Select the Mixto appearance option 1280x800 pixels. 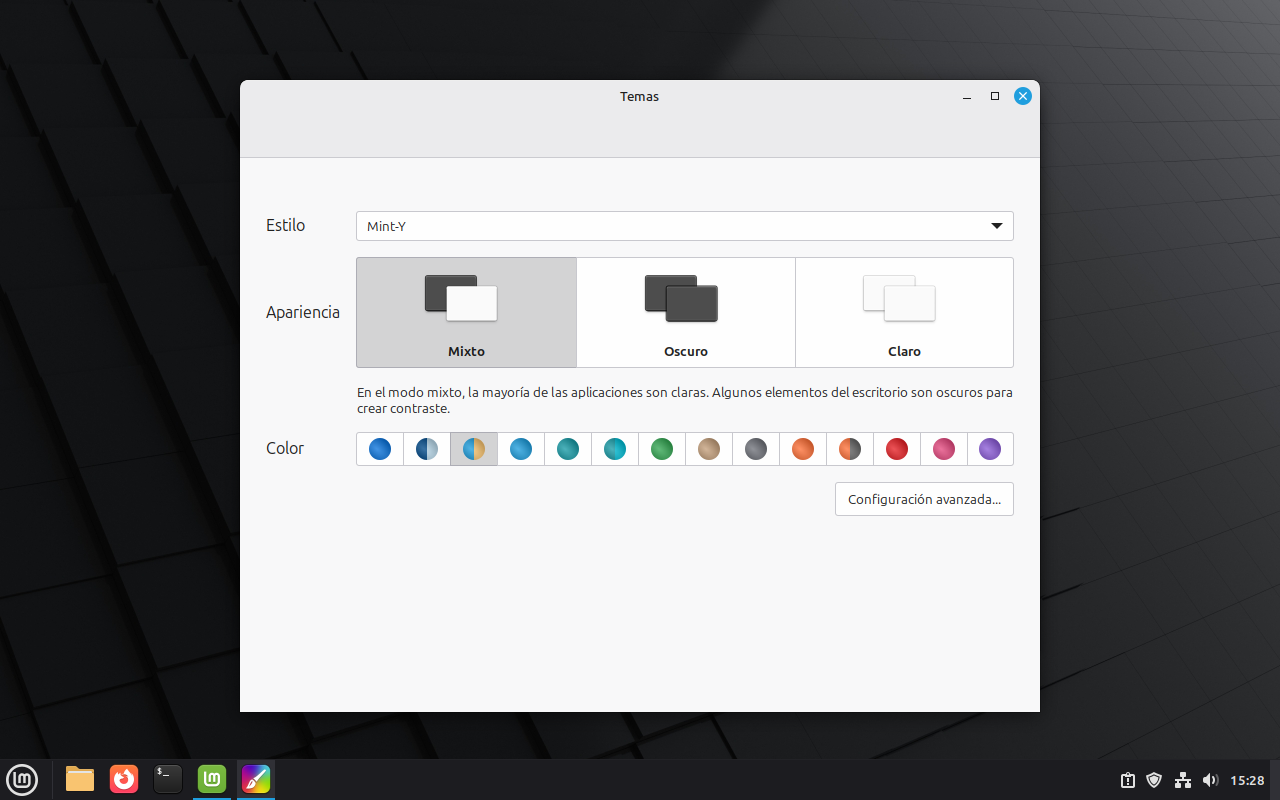pyautogui.click(x=466, y=312)
